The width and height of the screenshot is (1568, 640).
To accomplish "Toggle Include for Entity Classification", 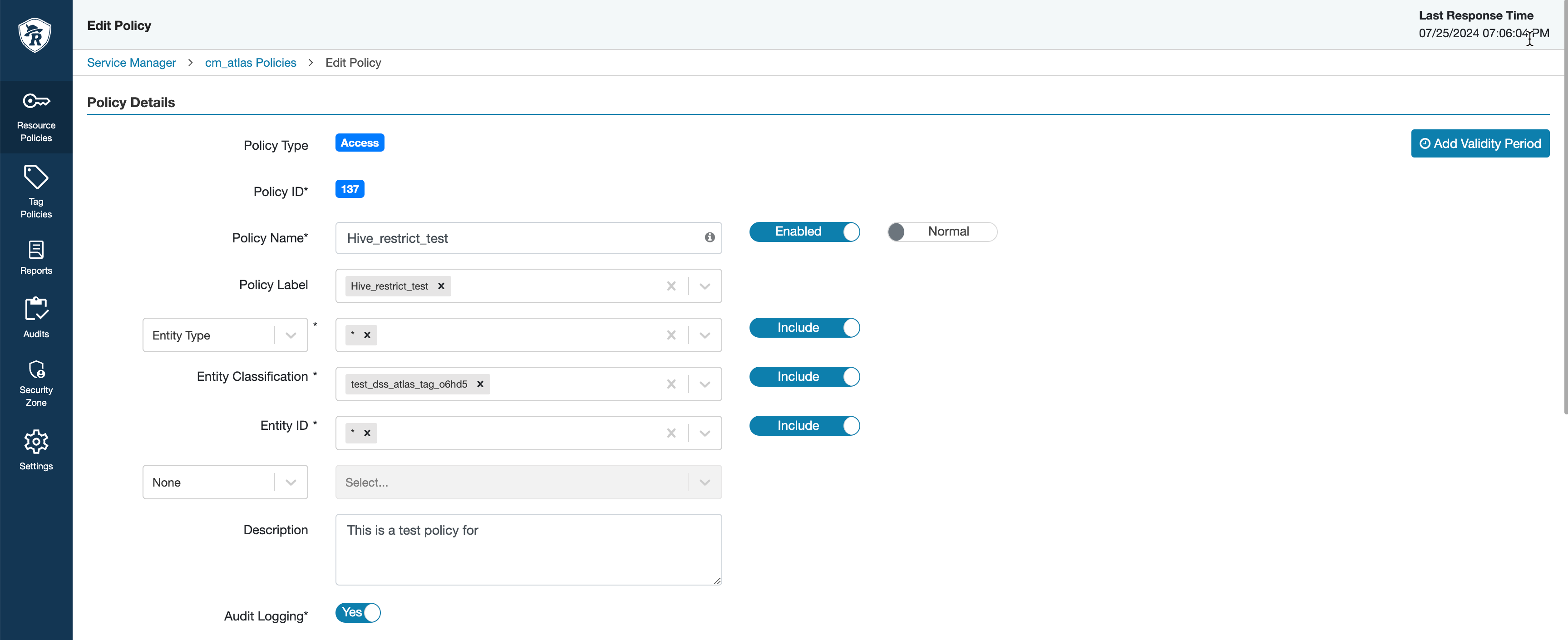I will coord(804,377).
